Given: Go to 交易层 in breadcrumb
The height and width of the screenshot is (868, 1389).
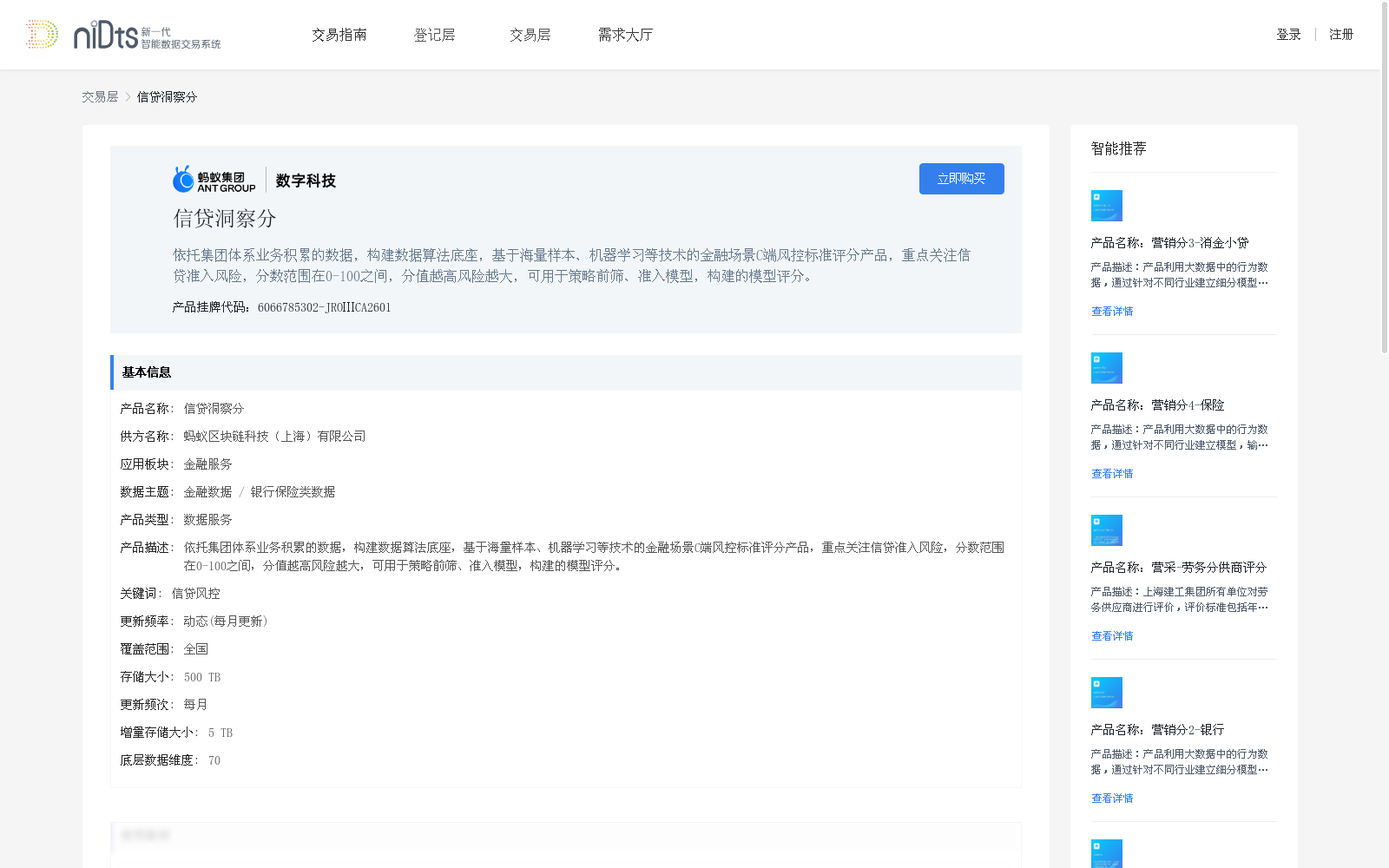Looking at the screenshot, I should tap(100, 97).
